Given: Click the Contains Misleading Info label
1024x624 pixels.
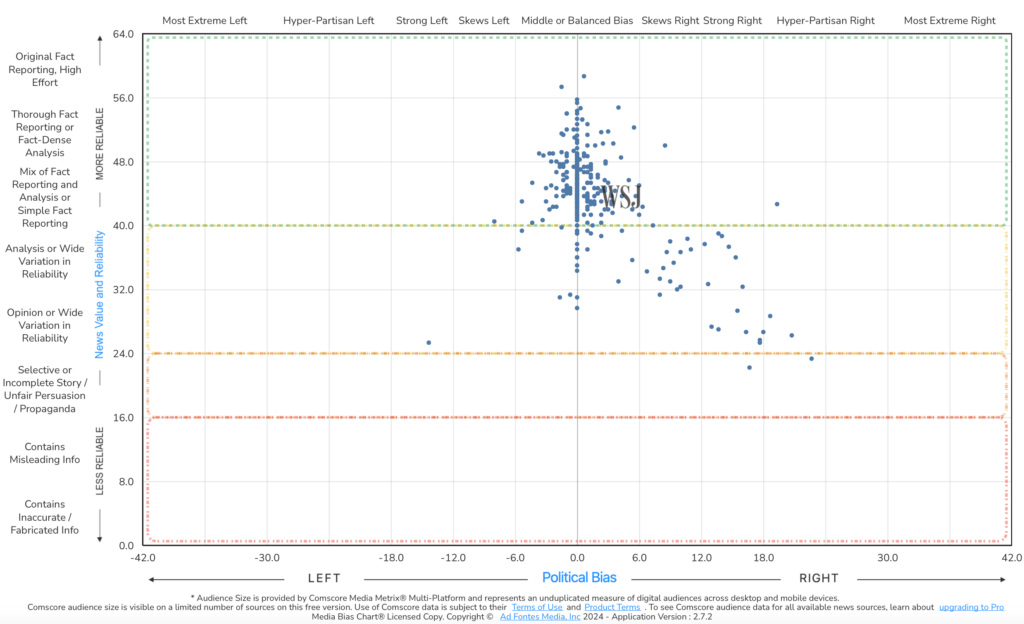Looking at the screenshot, I should coord(44,453).
